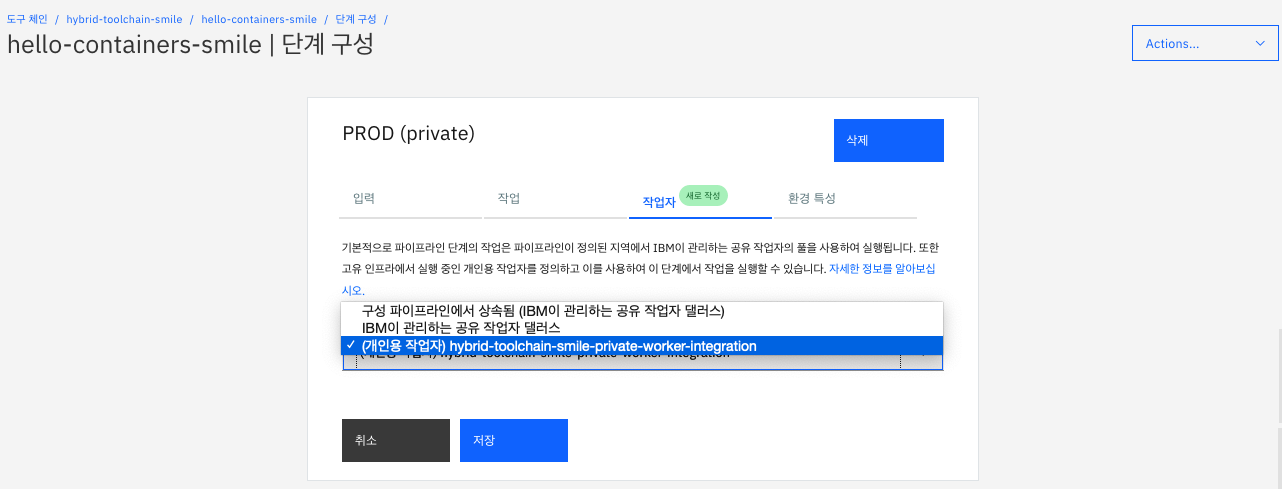
Task: Switch to the 환경 특성 tab
Action: click(846, 199)
